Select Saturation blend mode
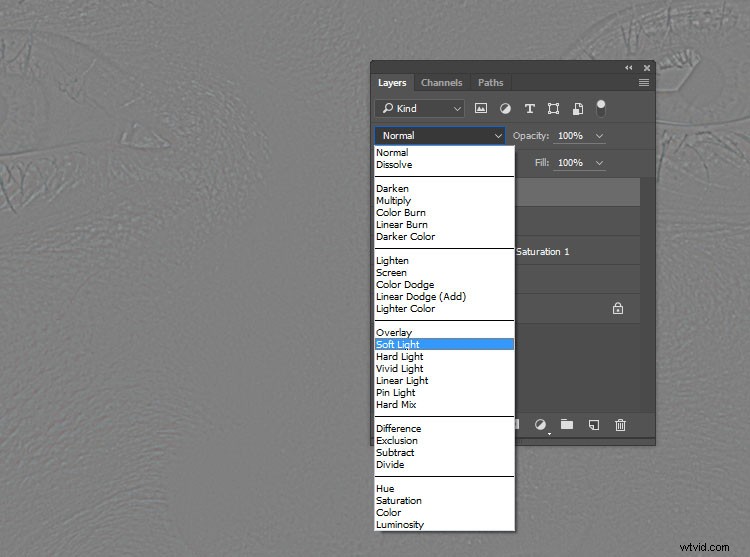 tap(444, 501)
